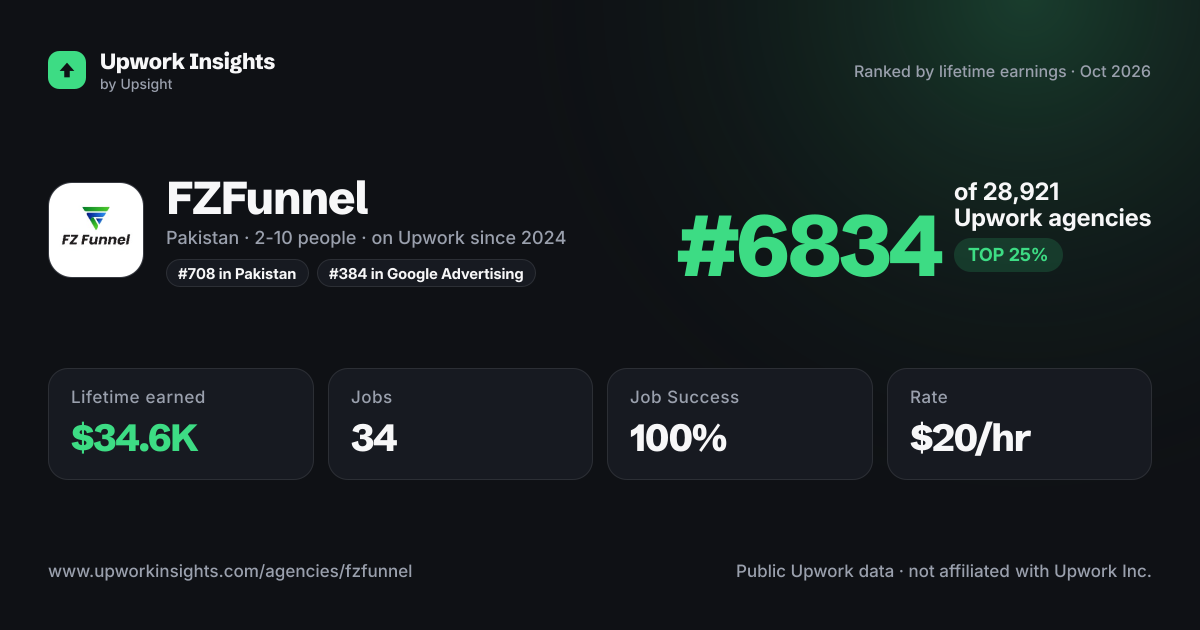
Task: Click the '#6834' rank number
Action: point(810,247)
